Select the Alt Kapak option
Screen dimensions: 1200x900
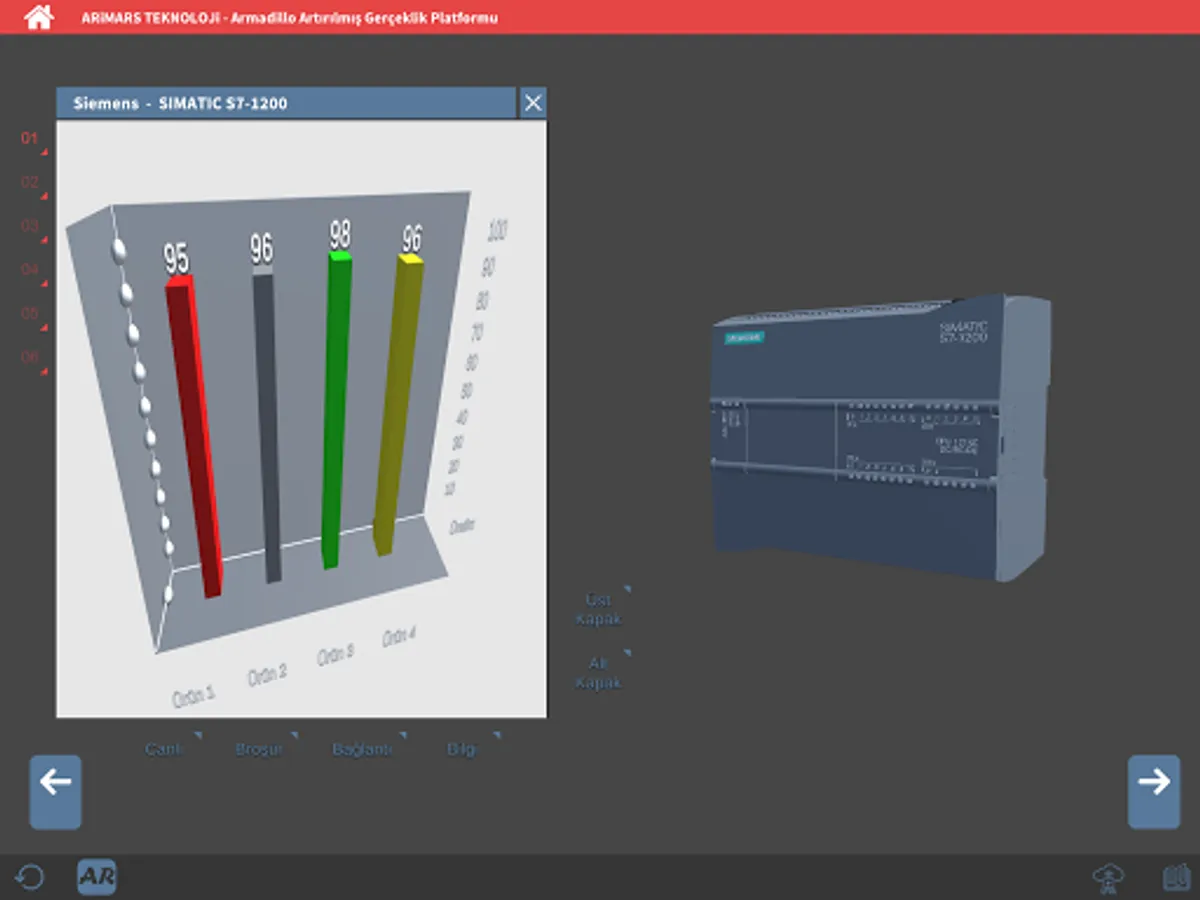pyautogui.click(x=601, y=672)
